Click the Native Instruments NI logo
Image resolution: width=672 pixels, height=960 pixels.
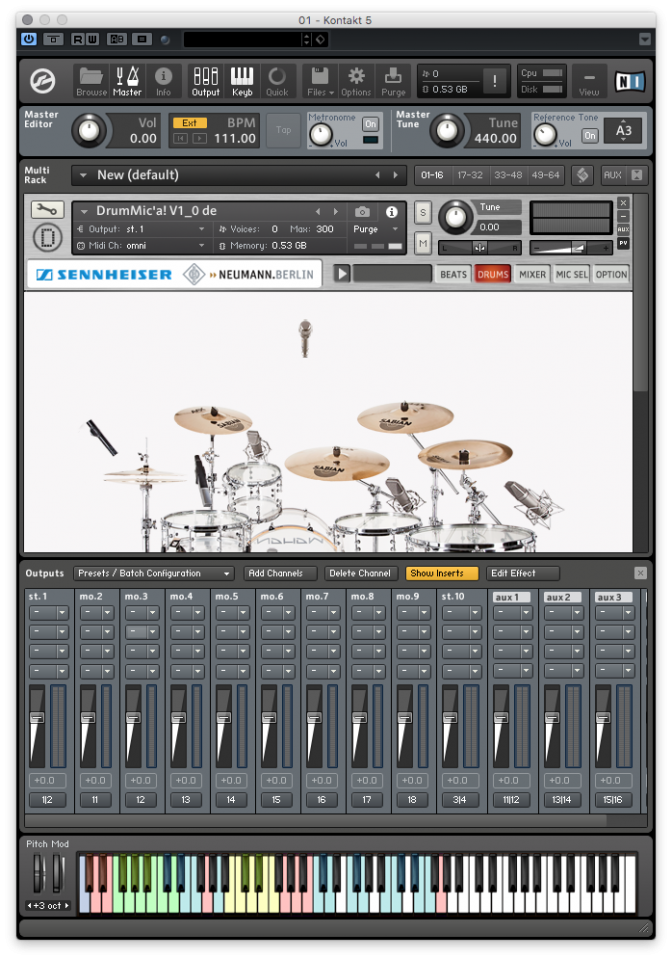point(630,81)
